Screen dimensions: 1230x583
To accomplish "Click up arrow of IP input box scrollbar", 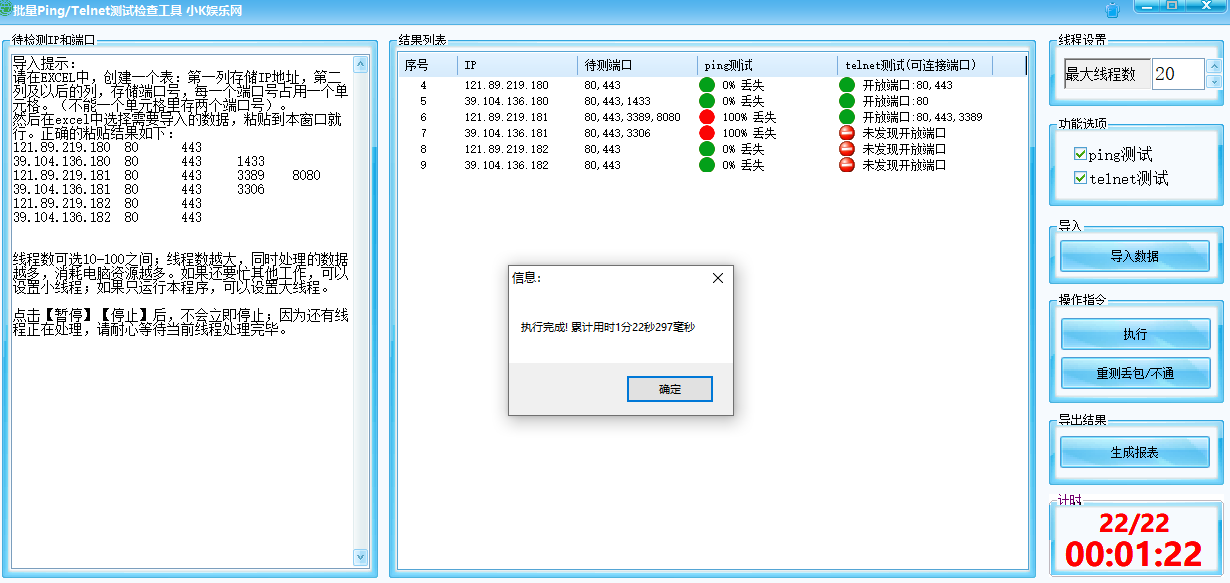I will click(x=360, y=64).
